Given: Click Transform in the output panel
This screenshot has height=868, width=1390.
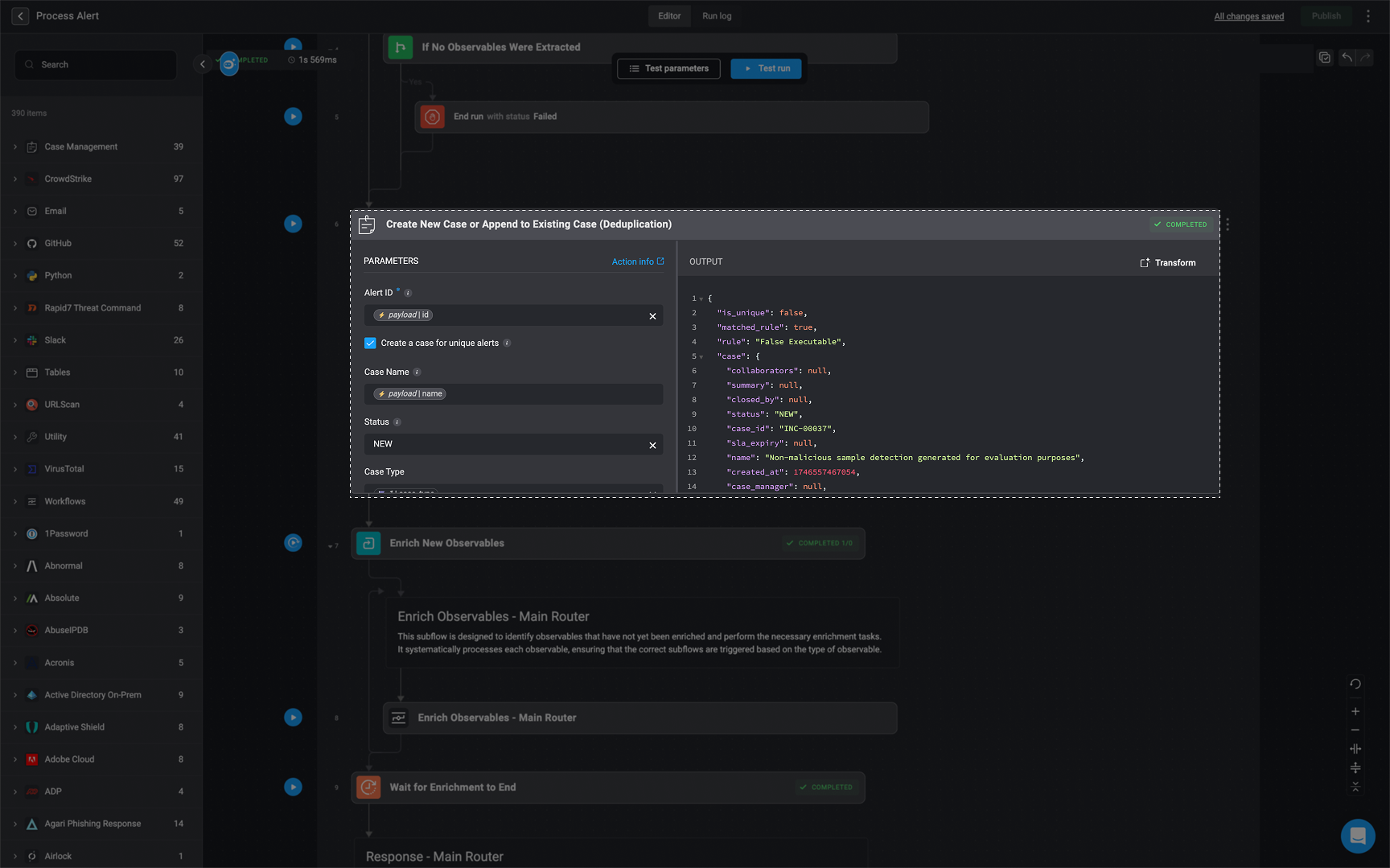Looking at the screenshot, I should (1168, 263).
